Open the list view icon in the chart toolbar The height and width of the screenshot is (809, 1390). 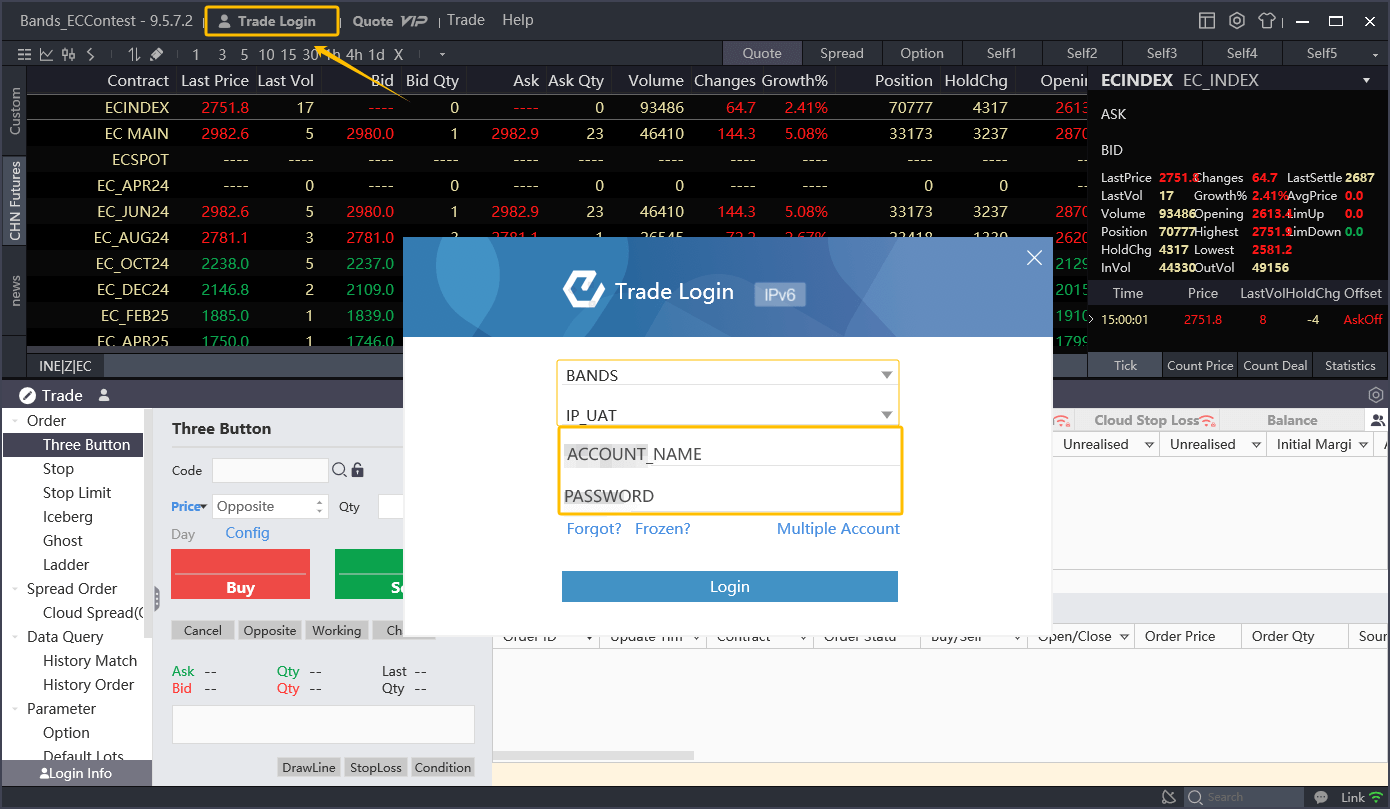click(x=25, y=54)
